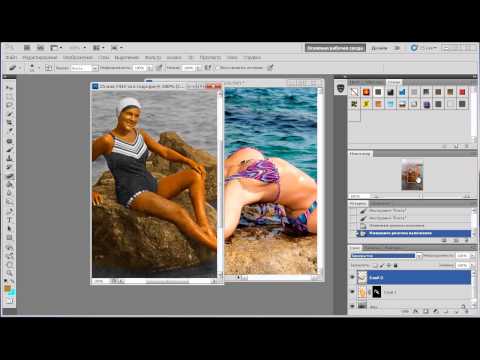Open the Изображение menu

pyautogui.click(x=77, y=57)
